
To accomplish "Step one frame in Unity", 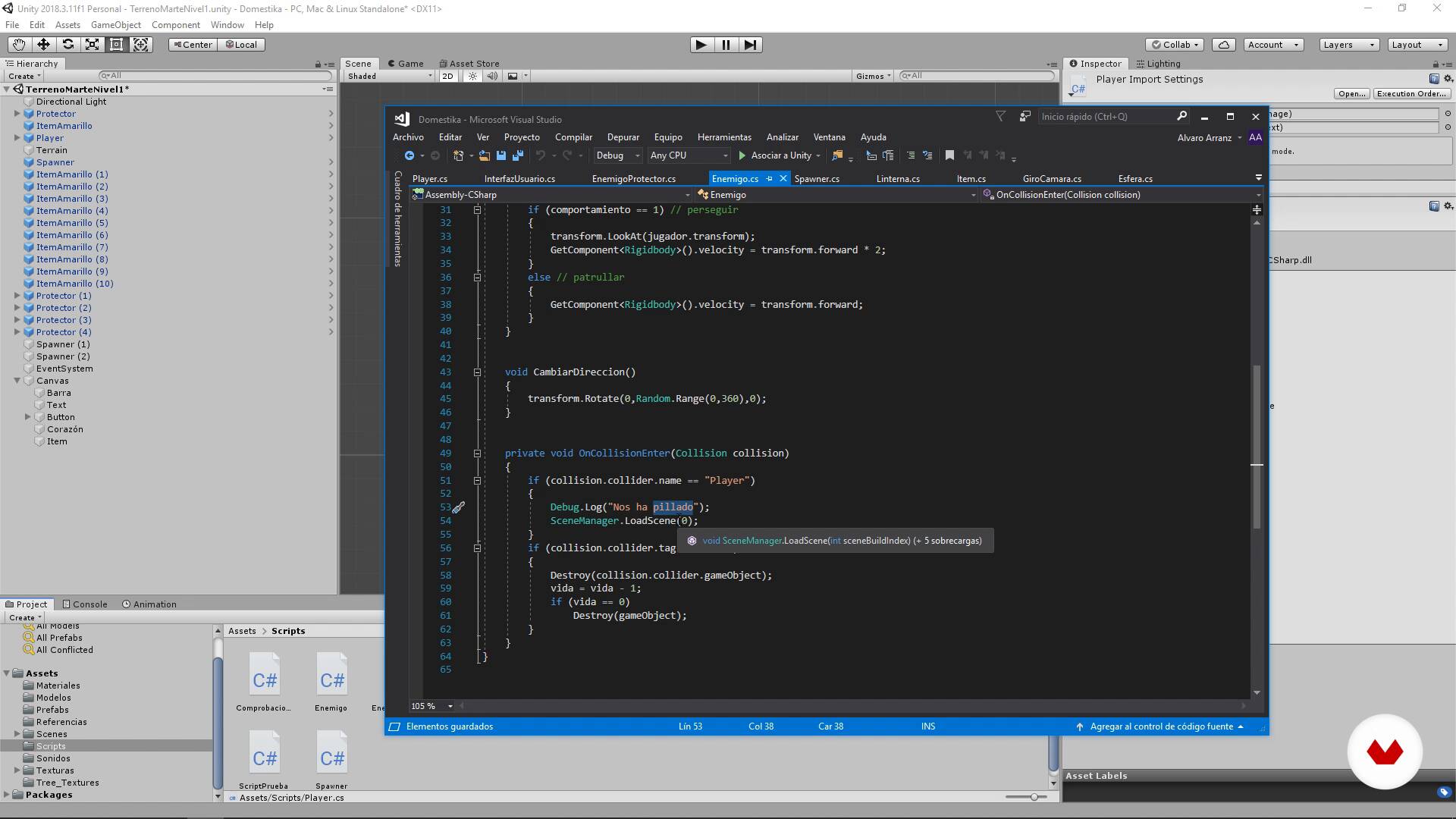I will pyautogui.click(x=750, y=45).
